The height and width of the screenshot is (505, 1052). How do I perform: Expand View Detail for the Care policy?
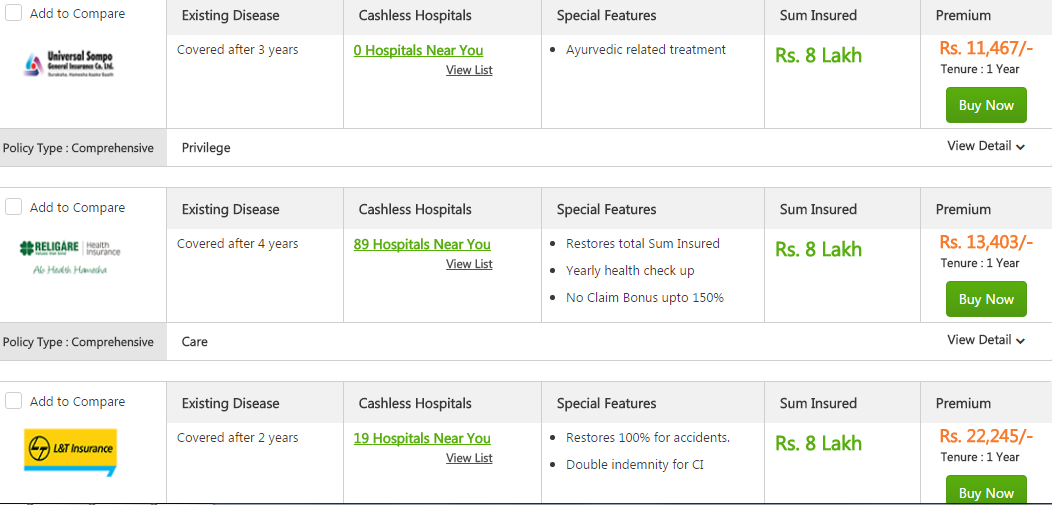point(986,340)
